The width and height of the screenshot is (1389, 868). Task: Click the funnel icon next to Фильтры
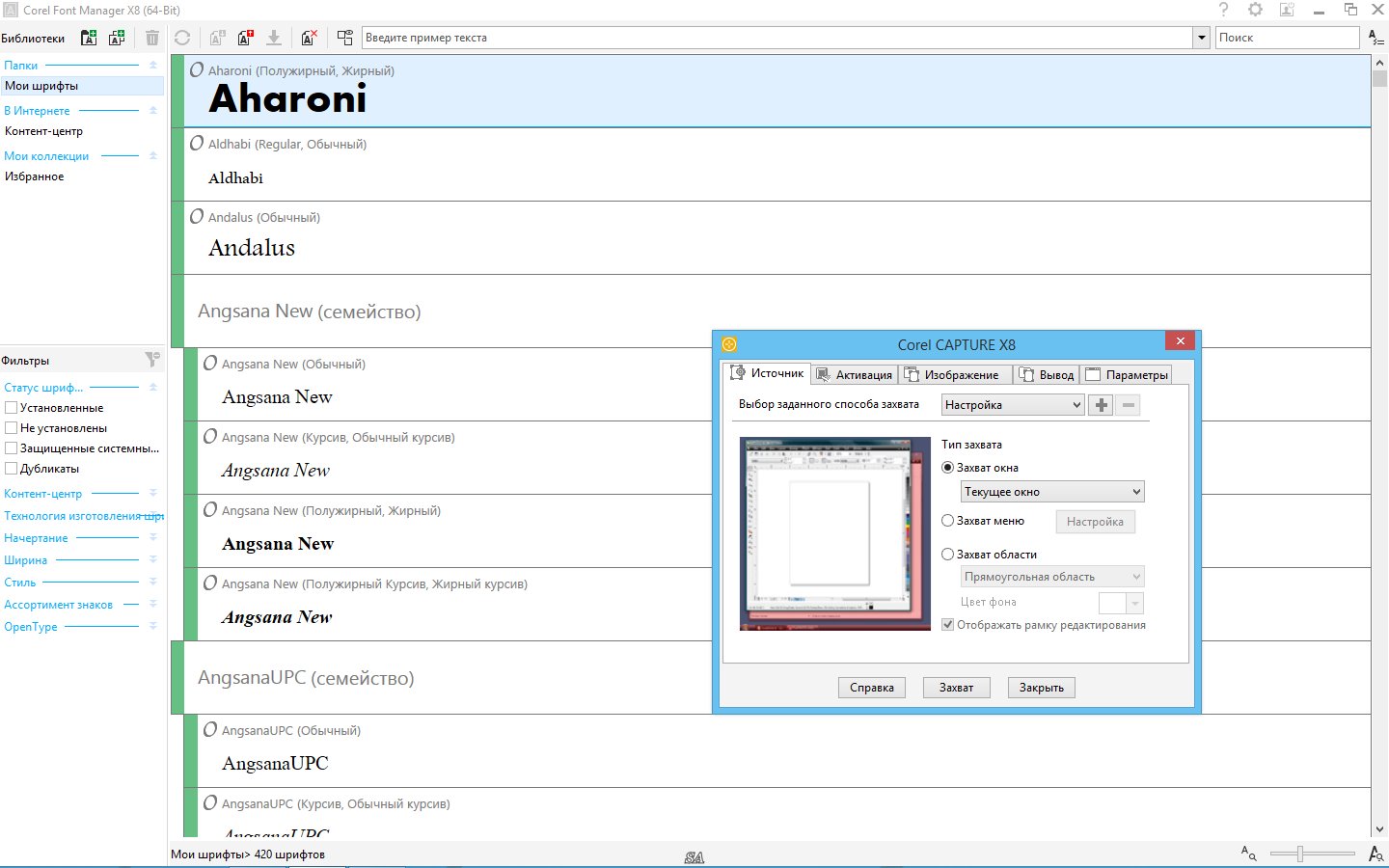pos(152,360)
